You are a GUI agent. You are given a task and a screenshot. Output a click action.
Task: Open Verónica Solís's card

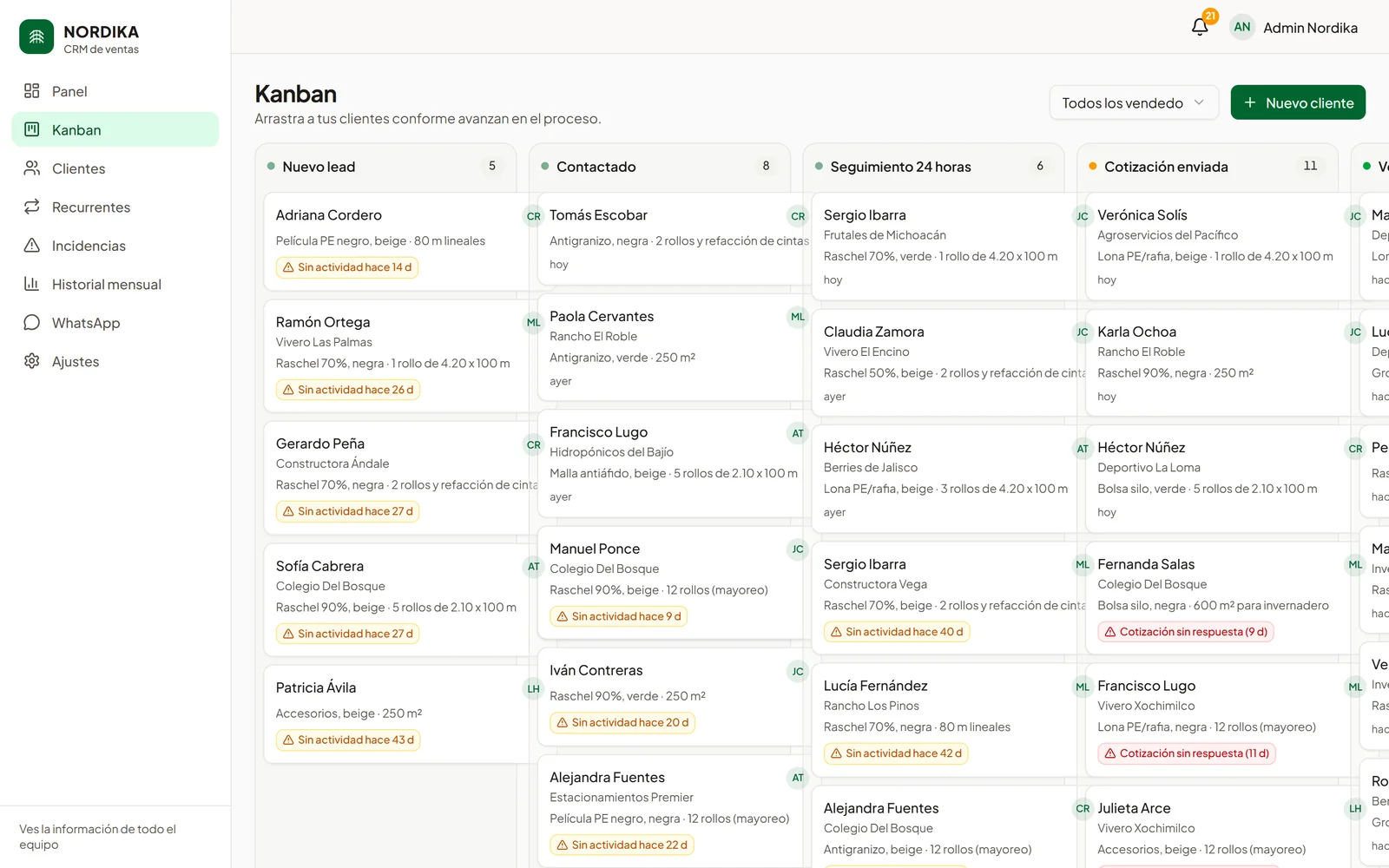click(1217, 247)
